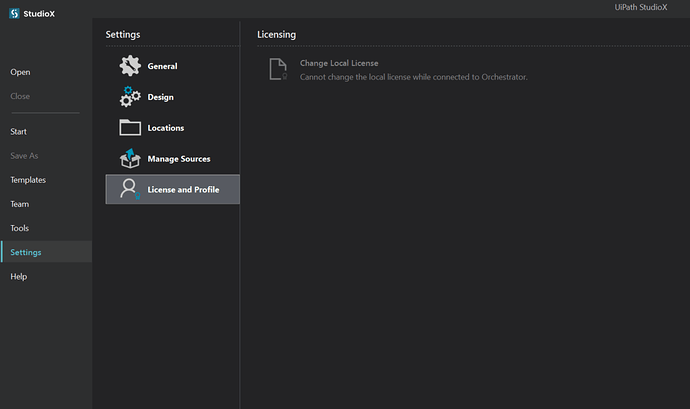Go to Manage Sources settings

coord(179,159)
